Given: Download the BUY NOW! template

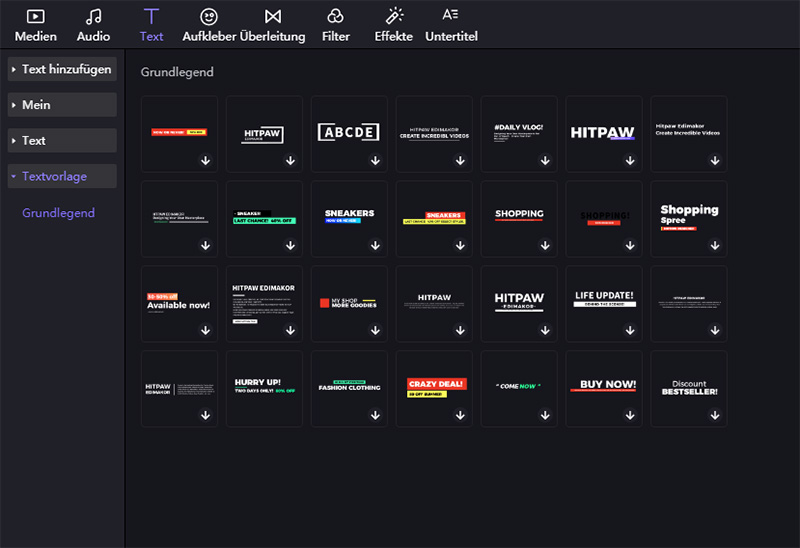Looking at the screenshot, I should tap(630, 415).
